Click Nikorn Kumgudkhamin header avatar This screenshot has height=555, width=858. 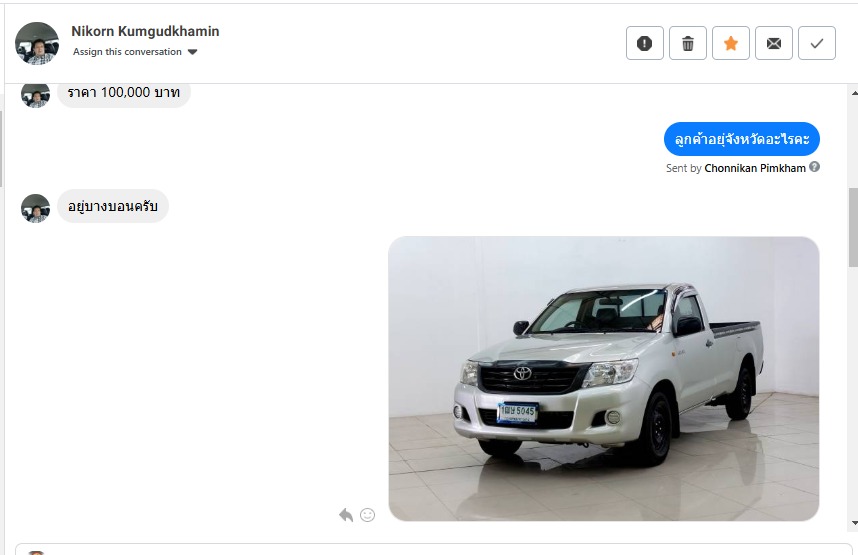tap(37, 43)
